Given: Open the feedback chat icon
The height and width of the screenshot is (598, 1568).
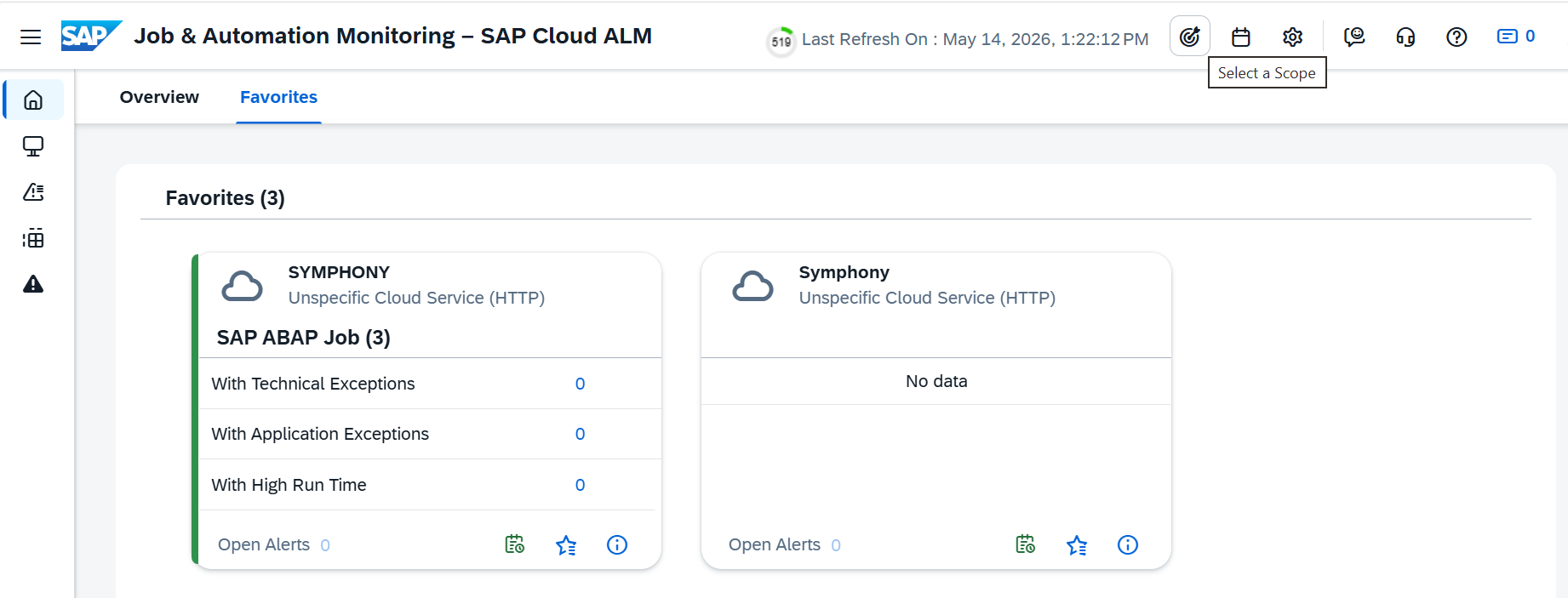Looking at the screenshot, I should coord(1354,37).
